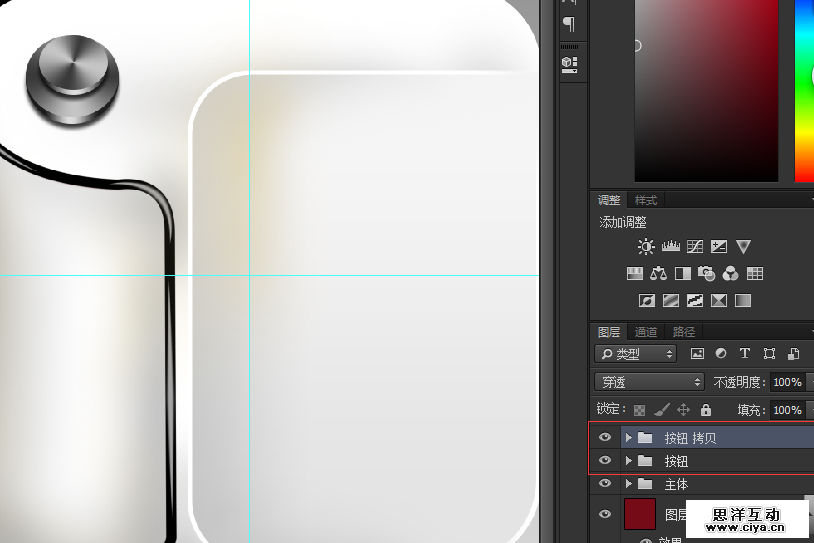Pick a color in the hue spectrum bar
Image resolution: width=814 pixels, height=543 pixels.
(804, 90)
